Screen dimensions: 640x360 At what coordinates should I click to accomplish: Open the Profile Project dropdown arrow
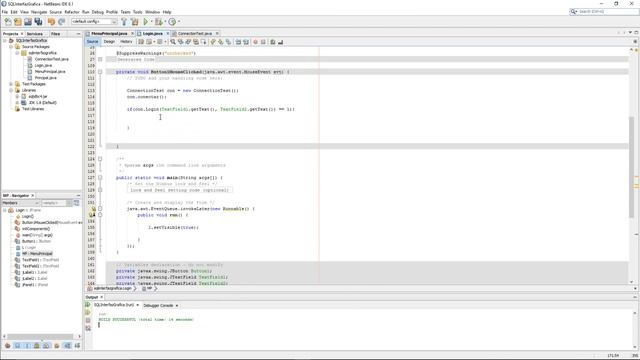point(179,22)
